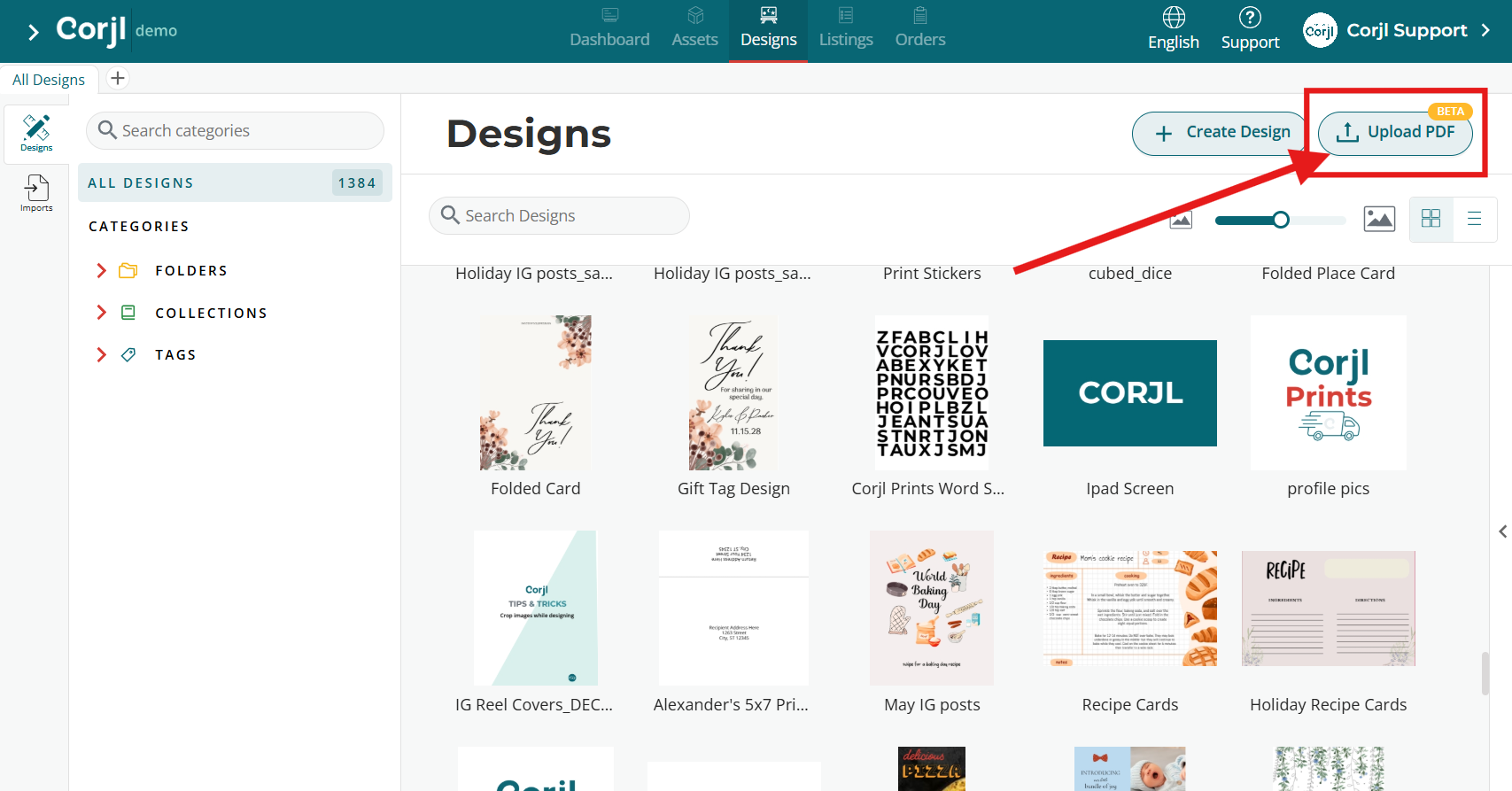
Task: Click the Create Design button
Action: [1220, 133]
